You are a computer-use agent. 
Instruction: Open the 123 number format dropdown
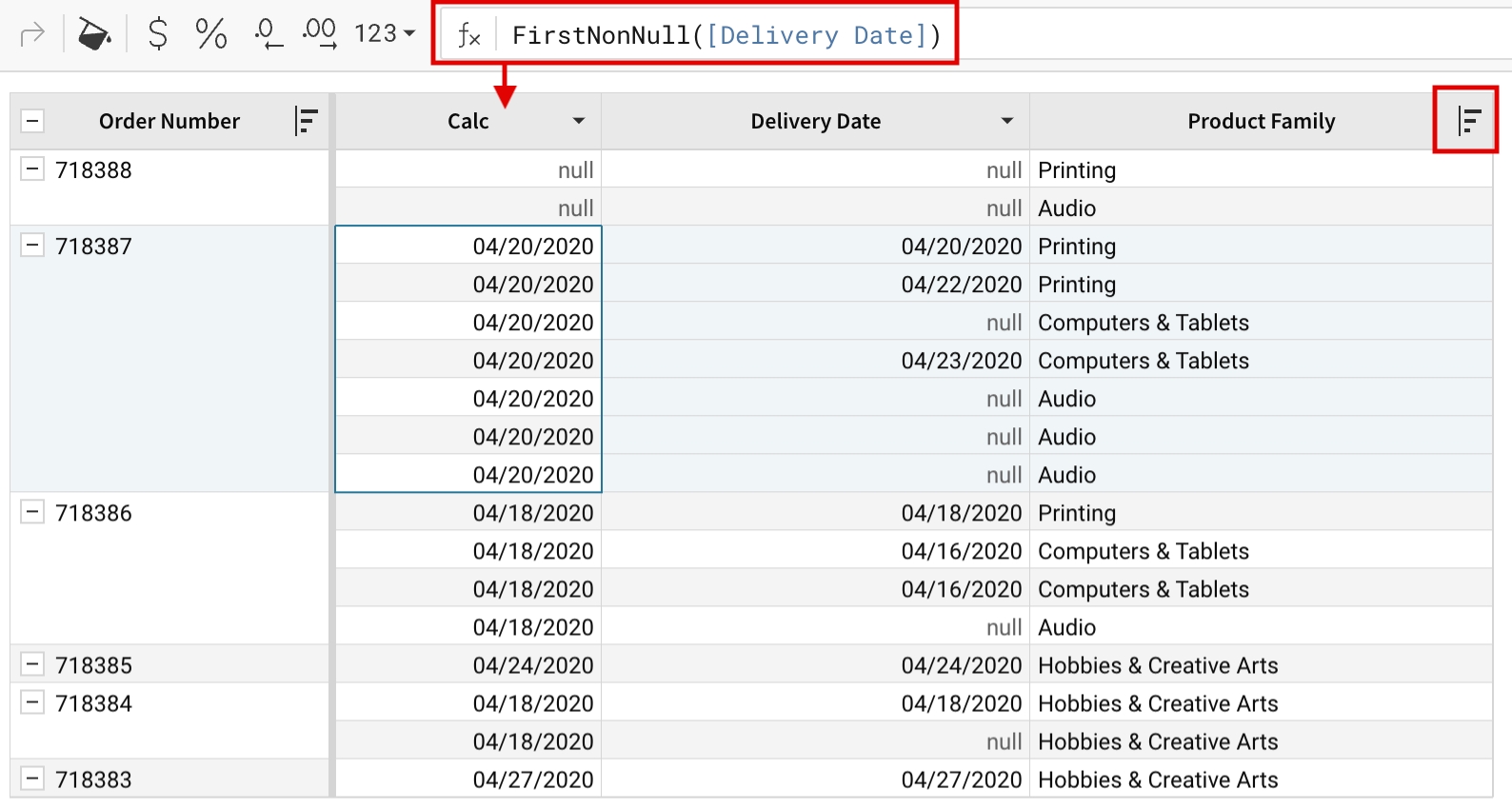385,34
